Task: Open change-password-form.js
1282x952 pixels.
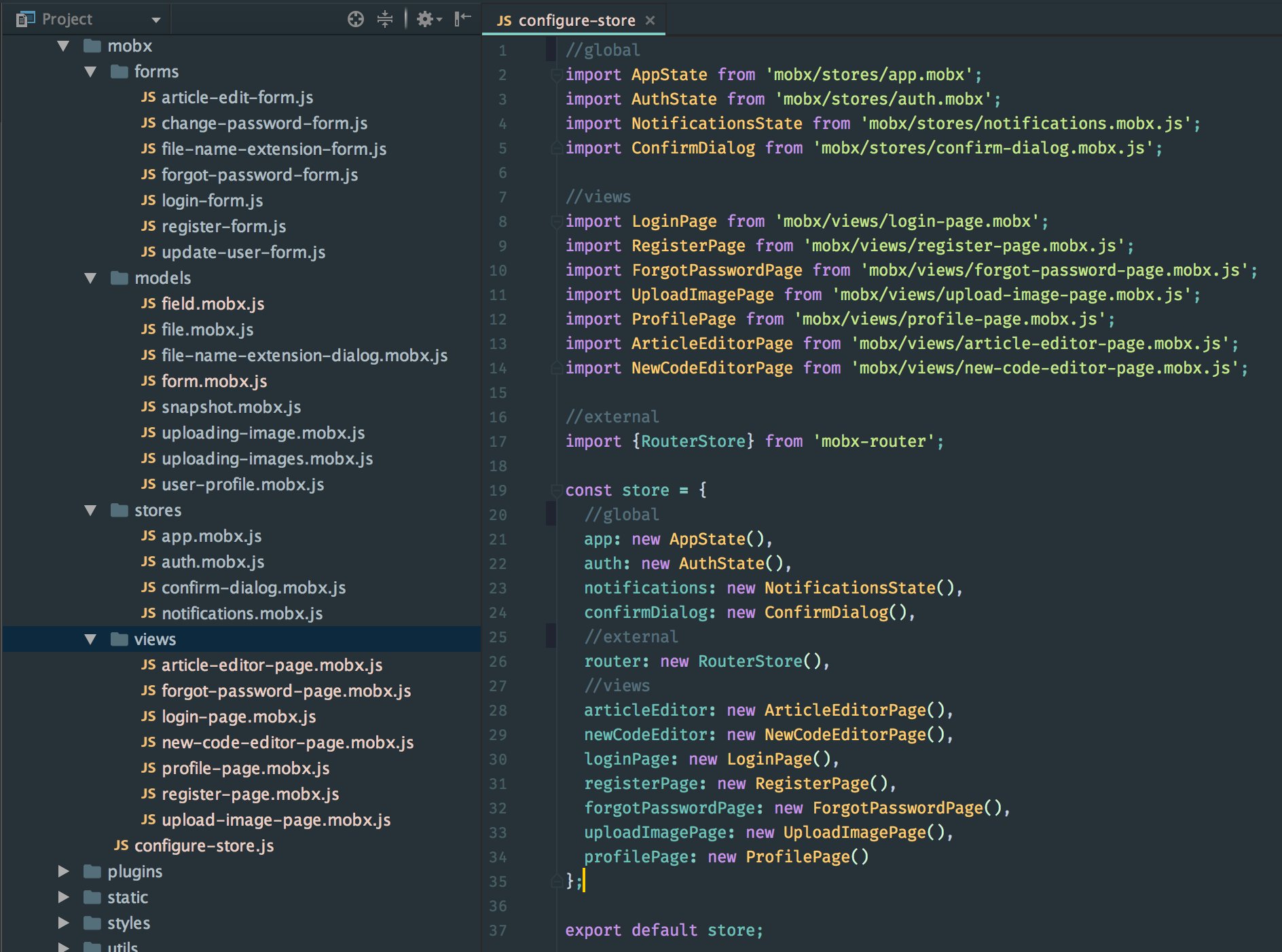Action: coord(264,123)
